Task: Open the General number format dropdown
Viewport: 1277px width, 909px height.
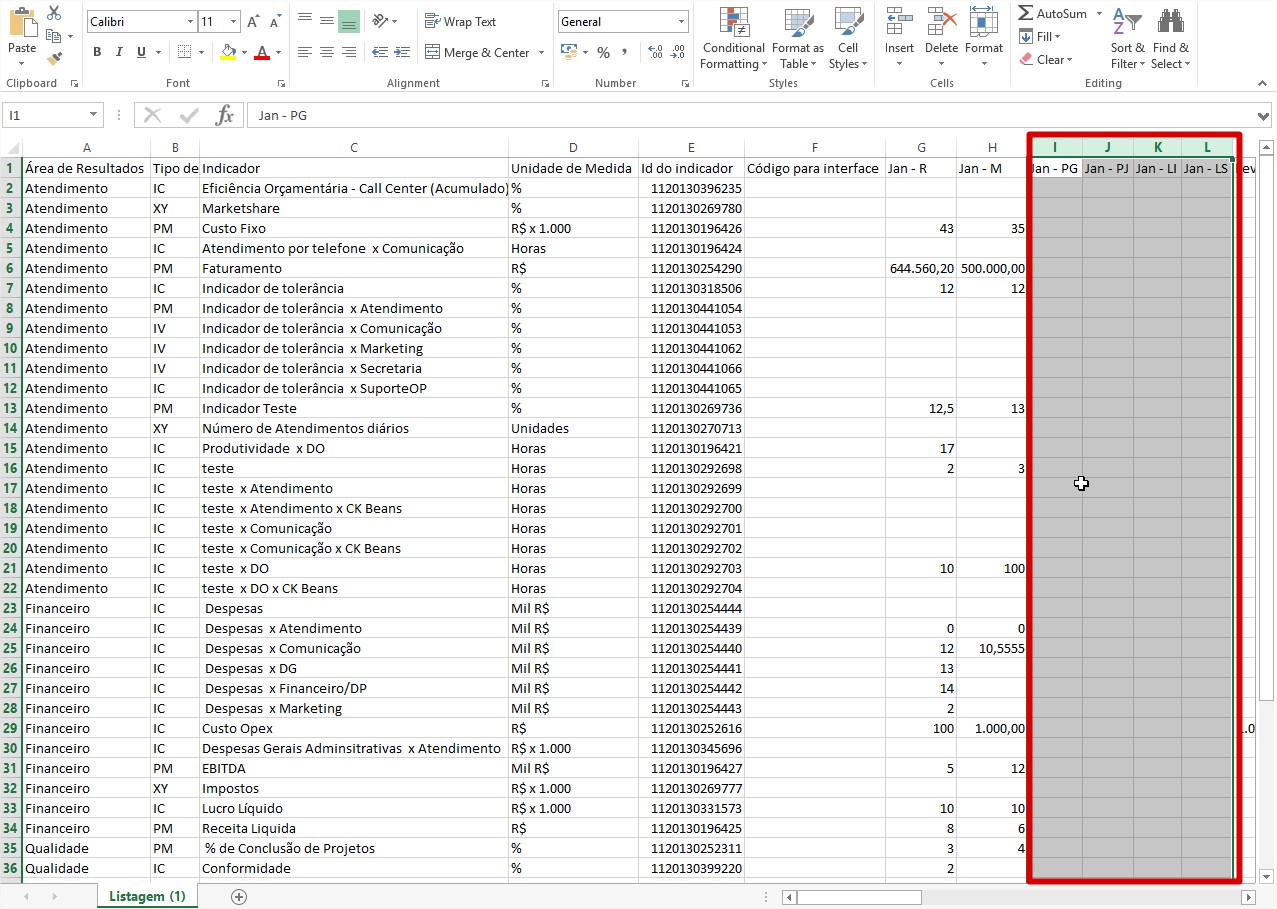Action: pos(681,21)
